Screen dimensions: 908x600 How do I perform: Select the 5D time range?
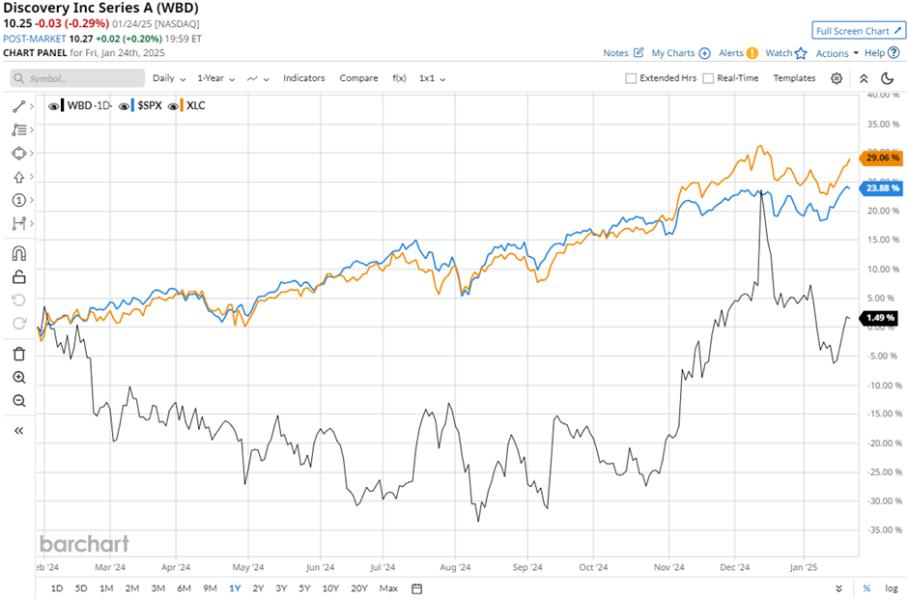pos(81,588)
